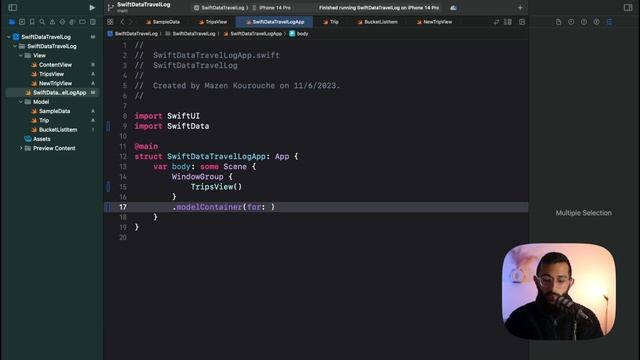640x360 pixels.
Task: Click import SwiftData on line 9
Action: (x=171, y=126)
